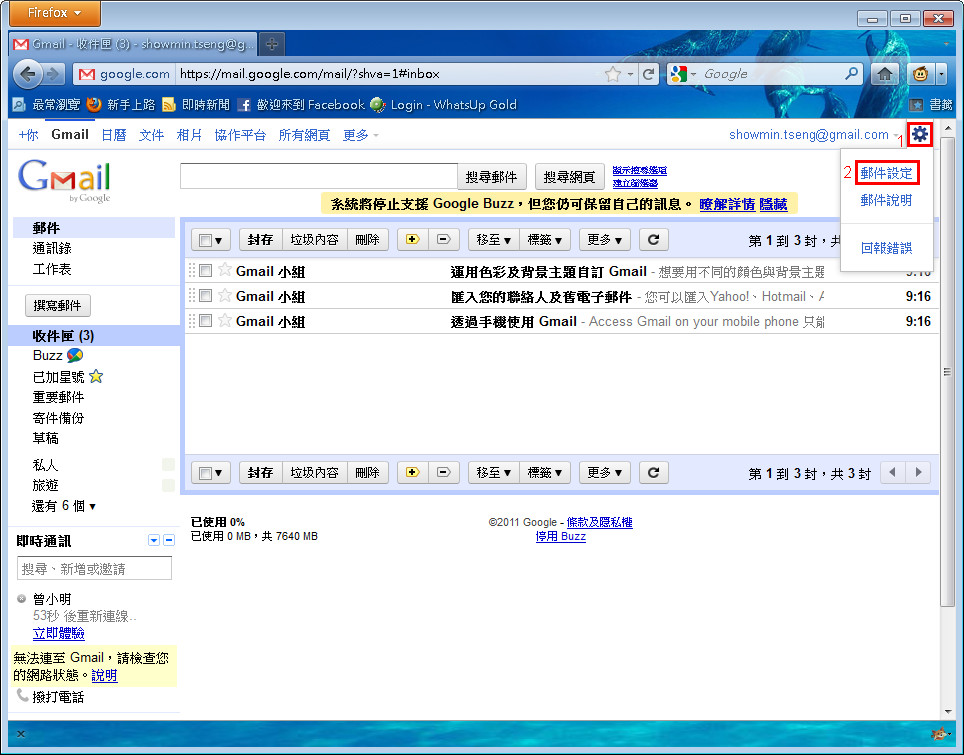Click the 隱藏 link in Buzz notice
Screen dimensions: 964x755
coord(773,204)
